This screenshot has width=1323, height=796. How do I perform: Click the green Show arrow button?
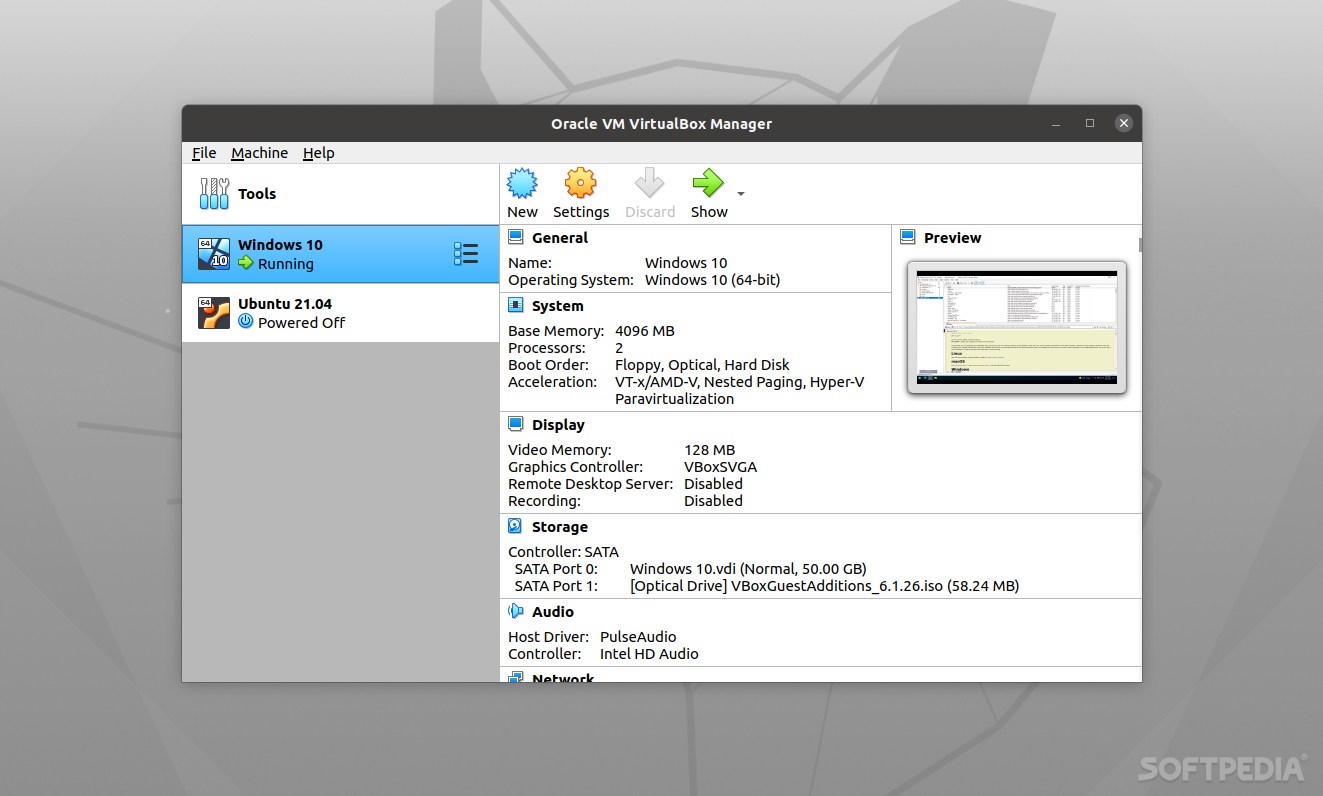click(708, 183)
